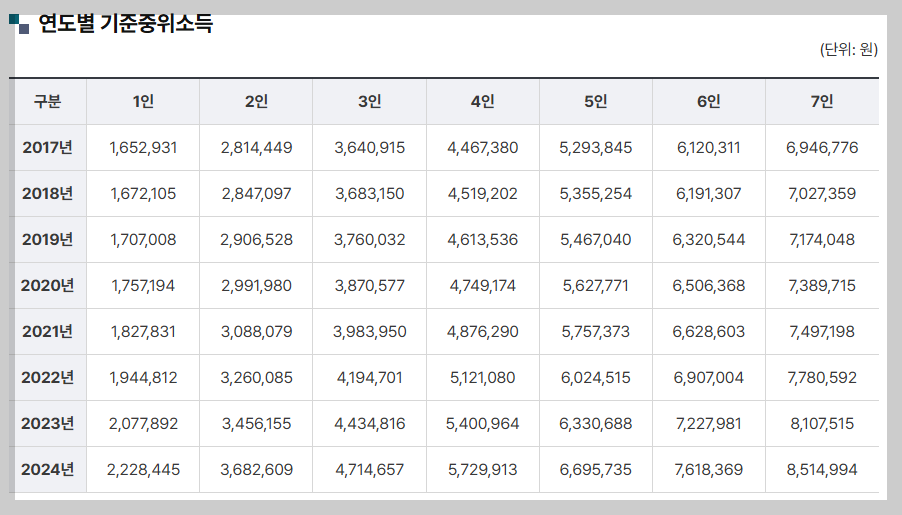Highlight the 1,944,812 cell

pos(143,378)
